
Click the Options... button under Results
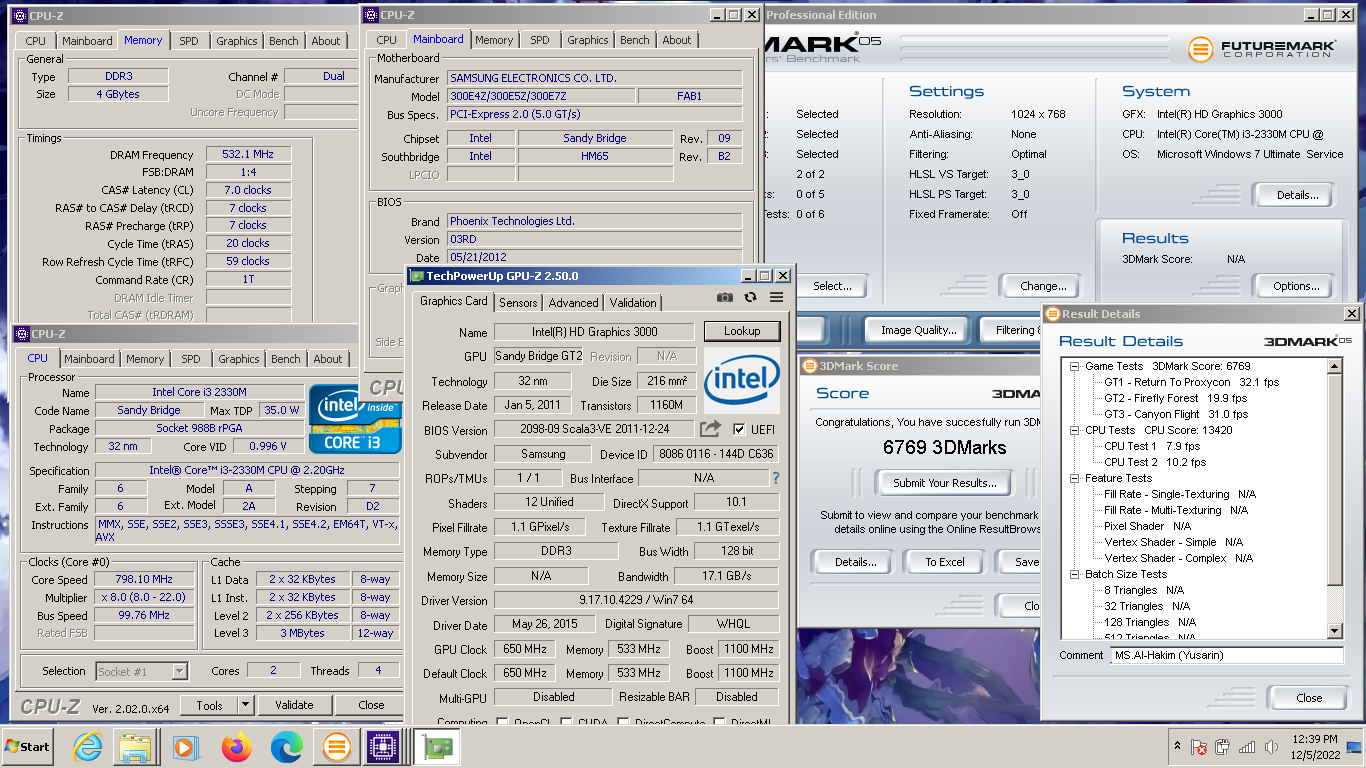point(1297,286)
